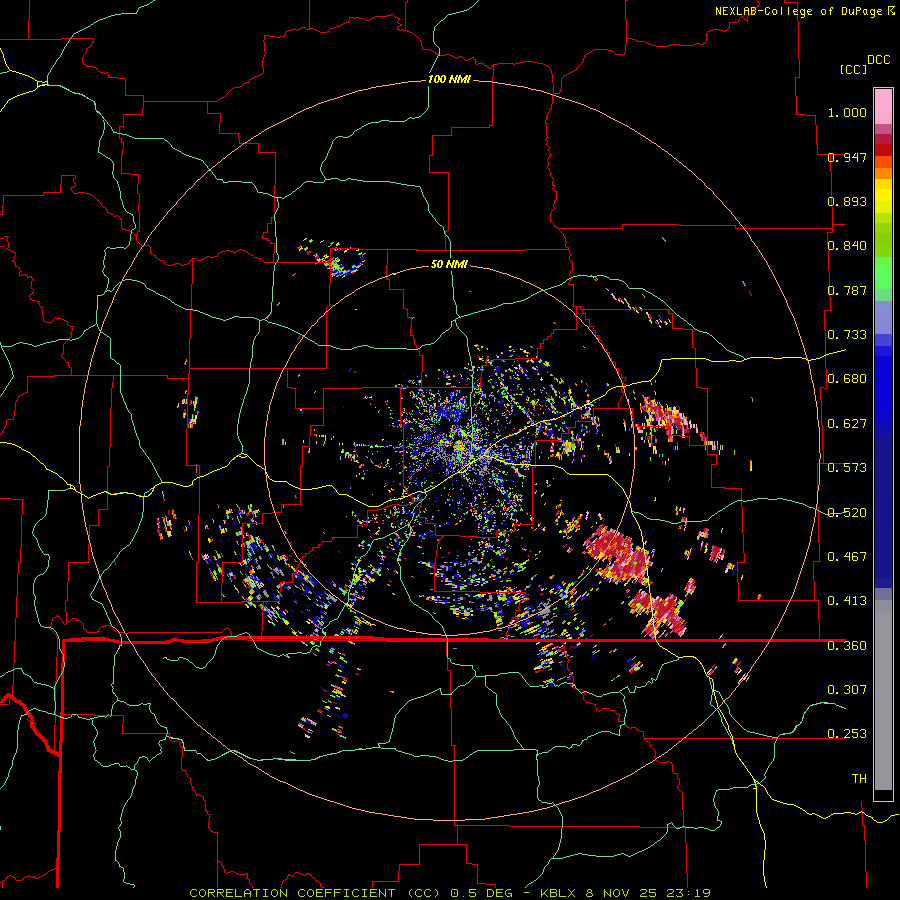Select the 0.307 scale value

tap(847, 689)
